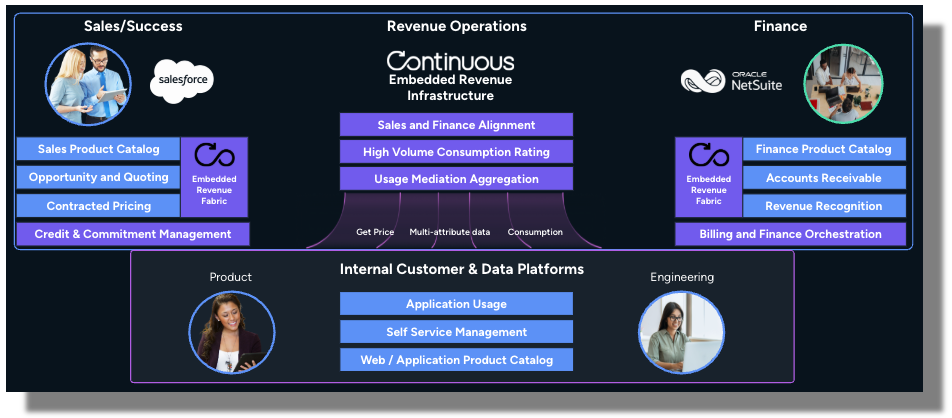Click the Salesforce cloud logo
This screenshot has width=952, height=418.
pyautogui.click(x=182, y=80)
